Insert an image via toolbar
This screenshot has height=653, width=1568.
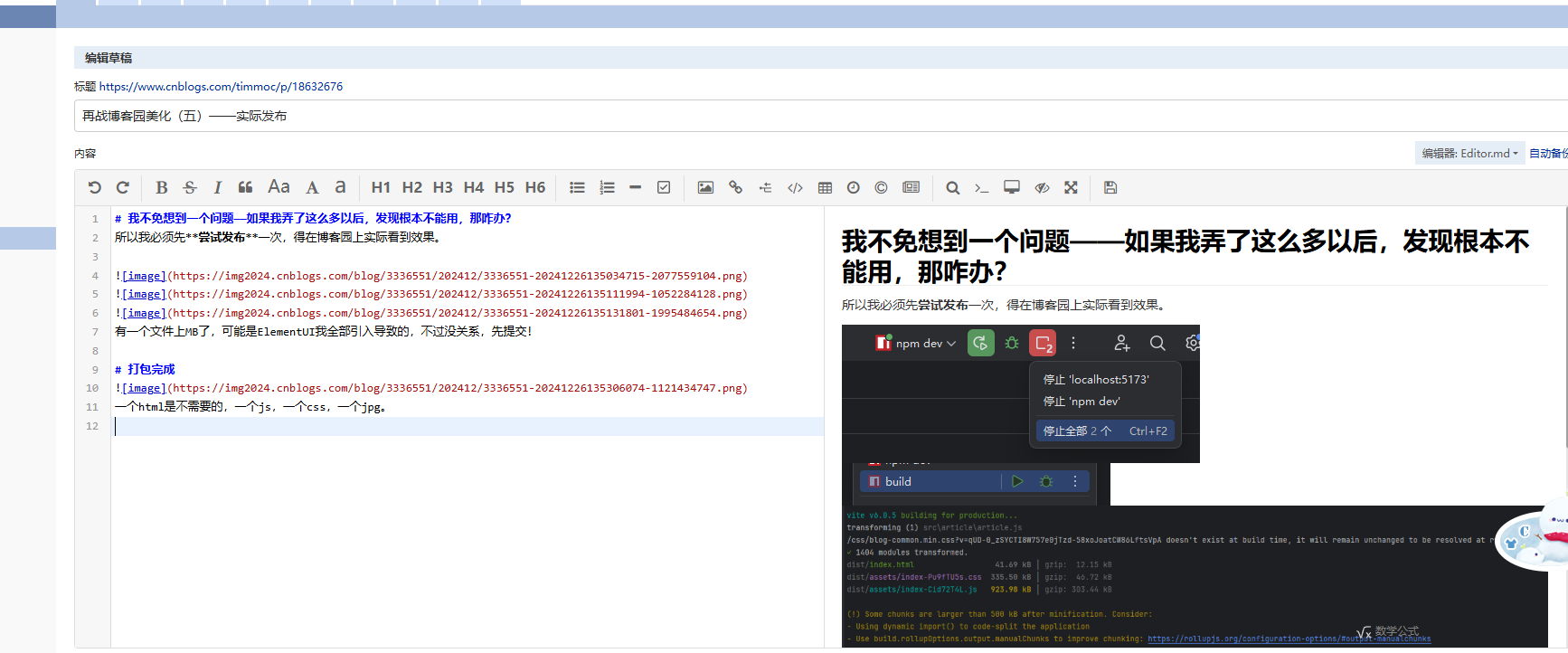[x=705, y=187]
